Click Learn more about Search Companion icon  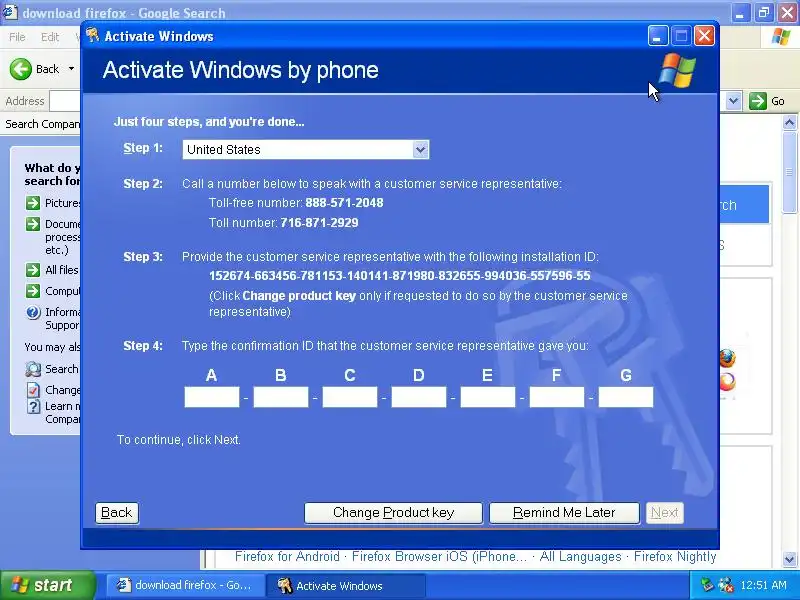(x=33, y=407)
